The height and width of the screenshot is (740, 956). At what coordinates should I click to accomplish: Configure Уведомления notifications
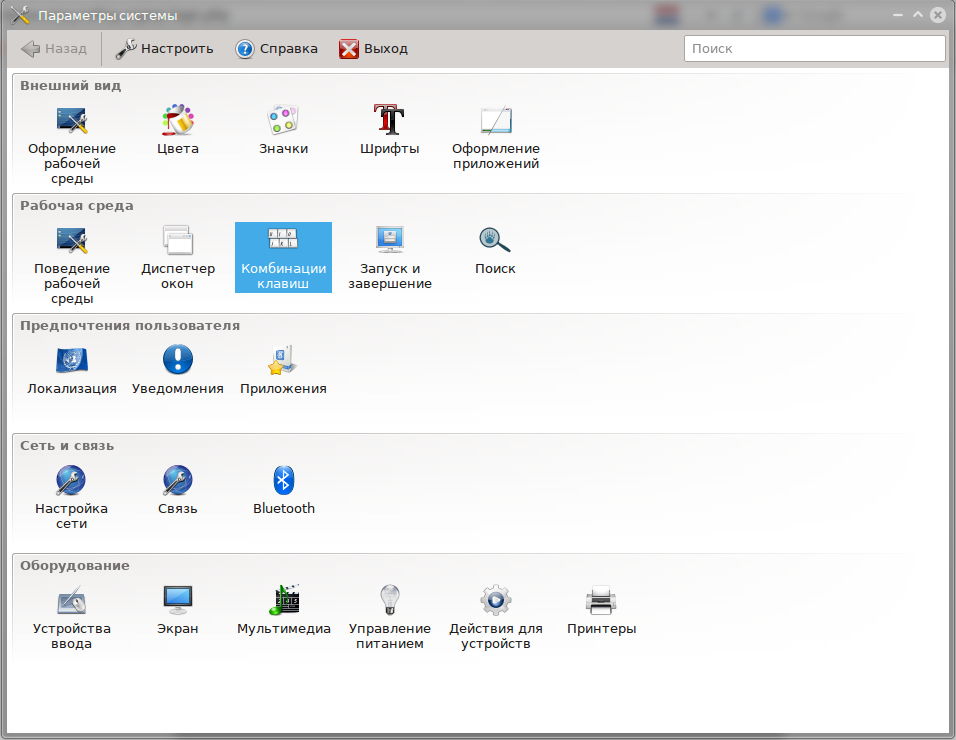coord(177,370)
